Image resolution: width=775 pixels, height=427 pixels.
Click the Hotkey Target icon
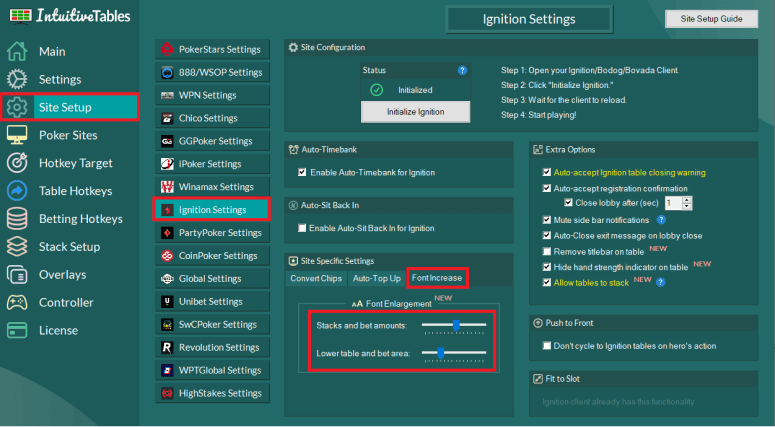(x=17, y=163)
